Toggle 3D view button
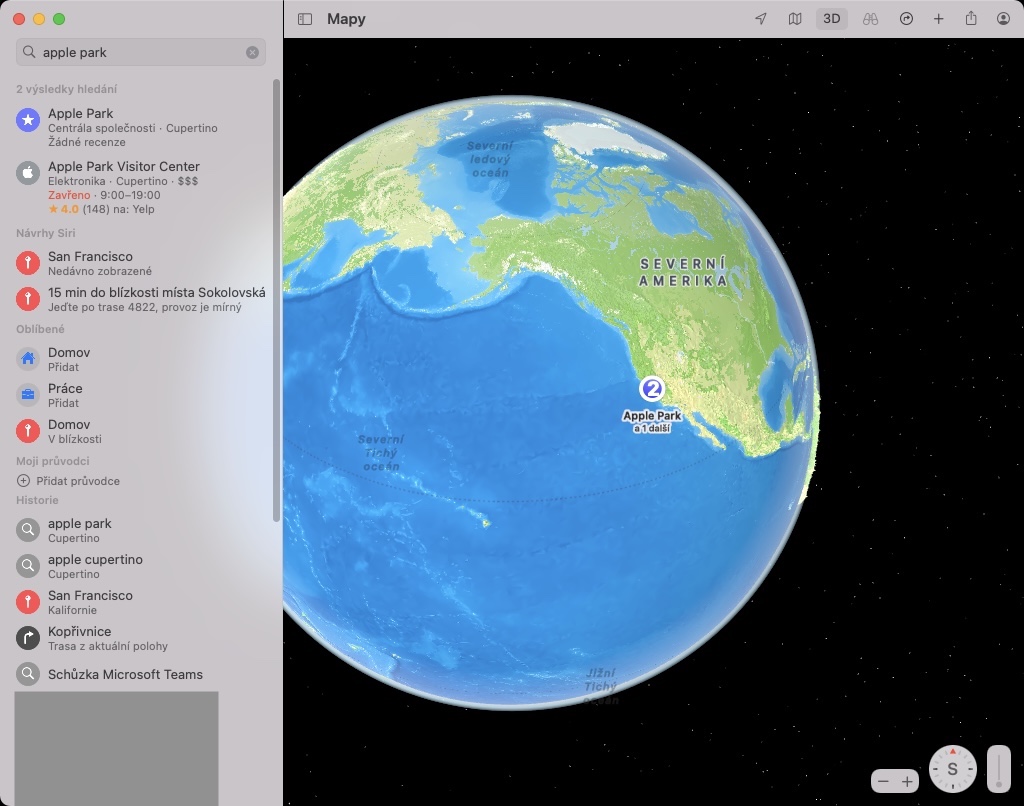The width and height of the screenshot is (1024, 806). (831, 19)
